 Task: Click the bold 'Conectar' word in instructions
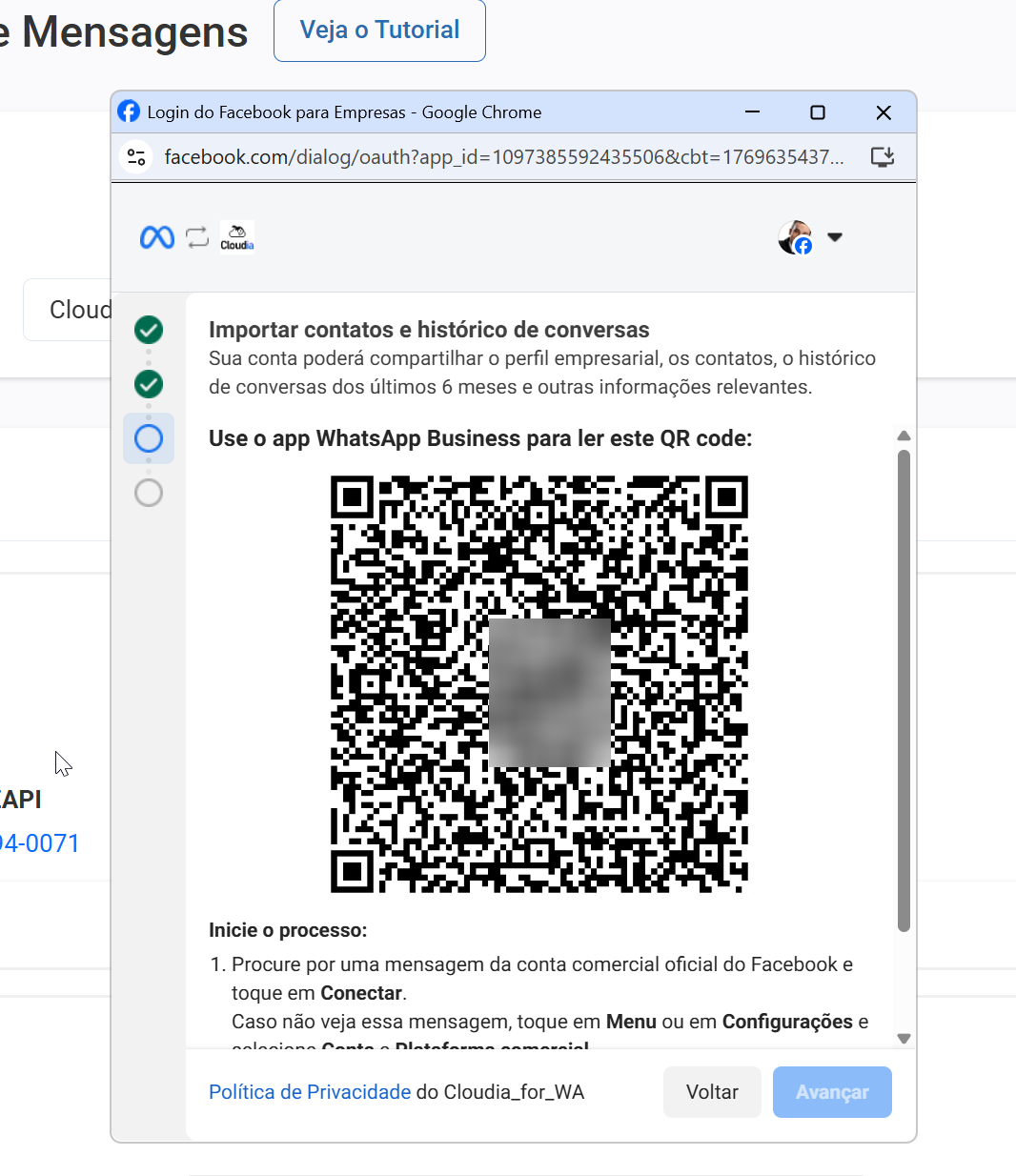tap(361, 993)
